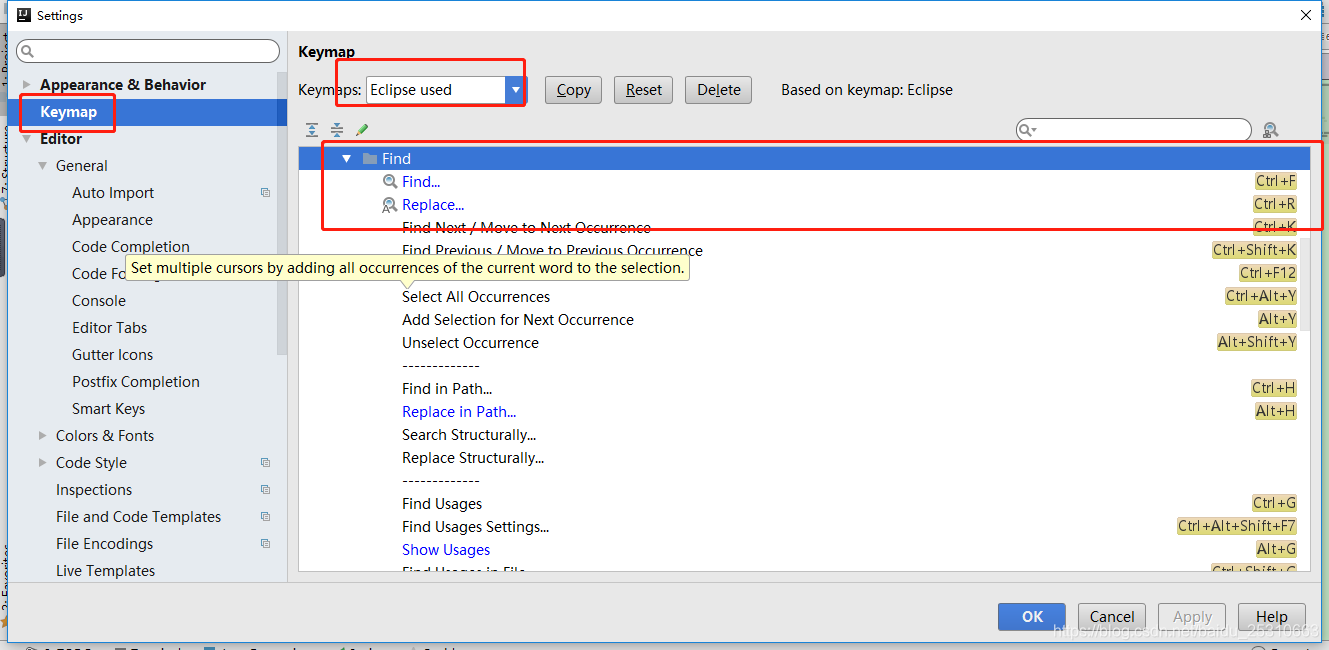
Task: Click the IntelliJ logo in Settings title bar
Action: 24,15
